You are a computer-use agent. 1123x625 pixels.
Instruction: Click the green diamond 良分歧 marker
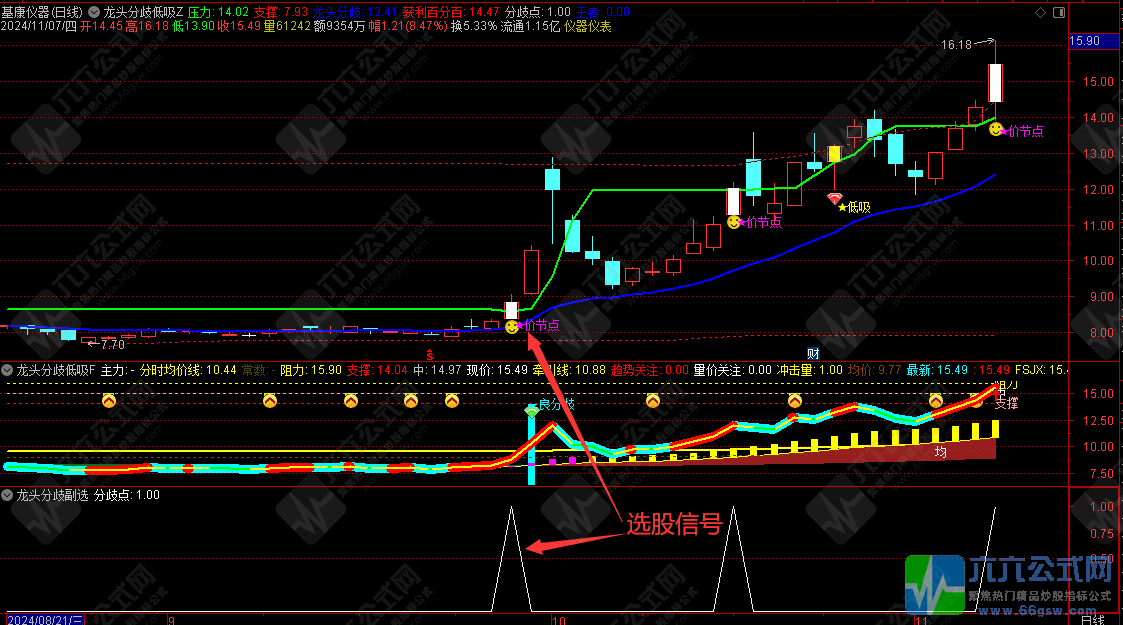(531, 411)
